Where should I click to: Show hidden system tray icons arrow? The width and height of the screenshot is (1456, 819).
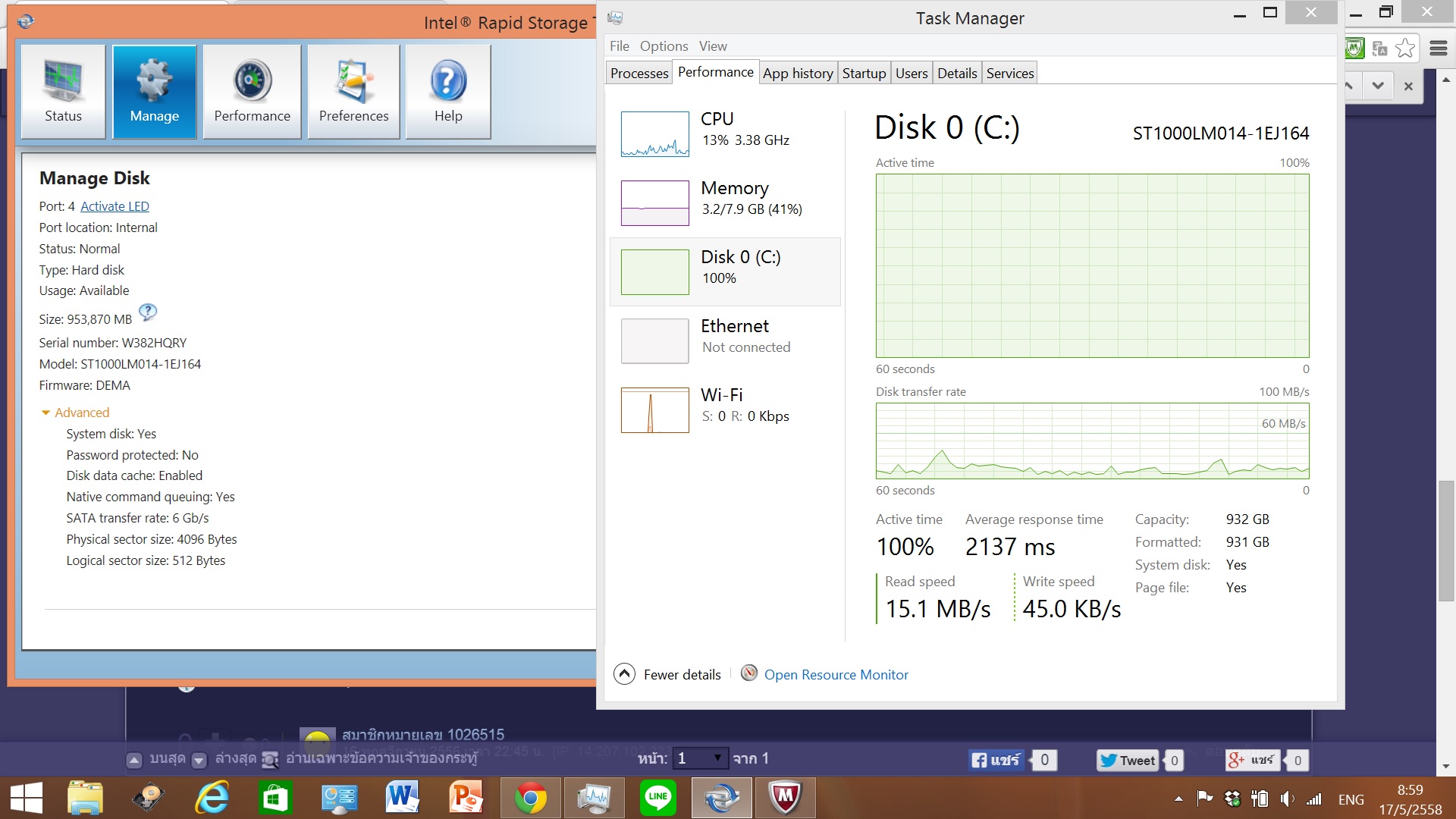[x=1178, y=799]
